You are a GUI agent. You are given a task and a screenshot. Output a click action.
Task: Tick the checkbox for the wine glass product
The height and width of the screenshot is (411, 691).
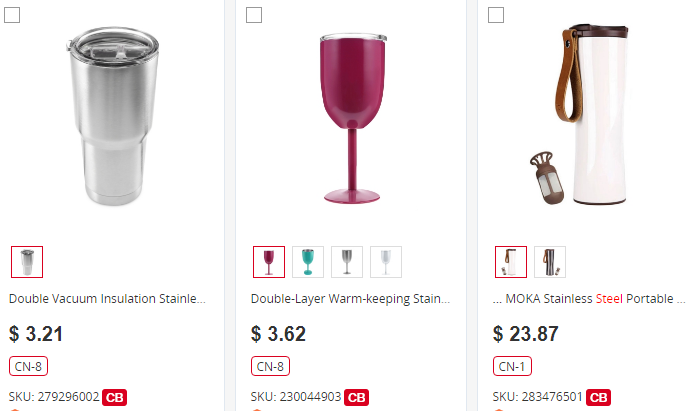click(x=254, y=15)
